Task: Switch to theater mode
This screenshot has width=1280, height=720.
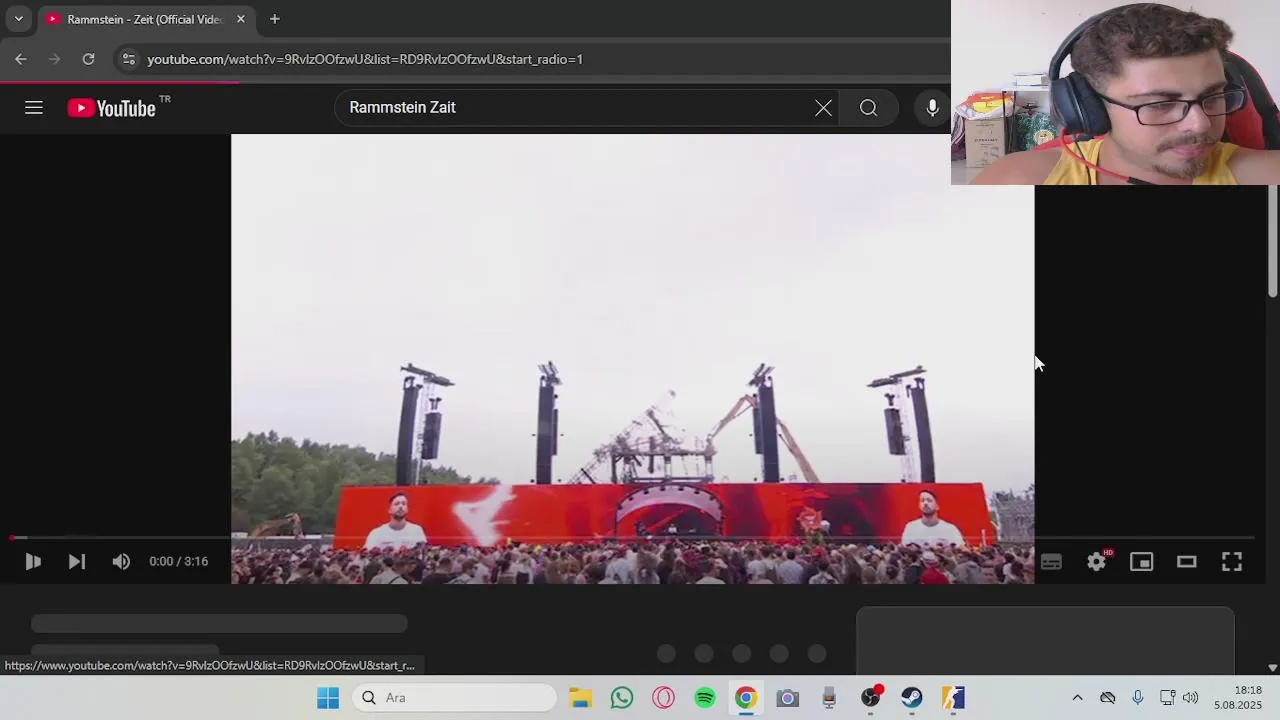Action: pyautogui.click(x=1187, y=562)
